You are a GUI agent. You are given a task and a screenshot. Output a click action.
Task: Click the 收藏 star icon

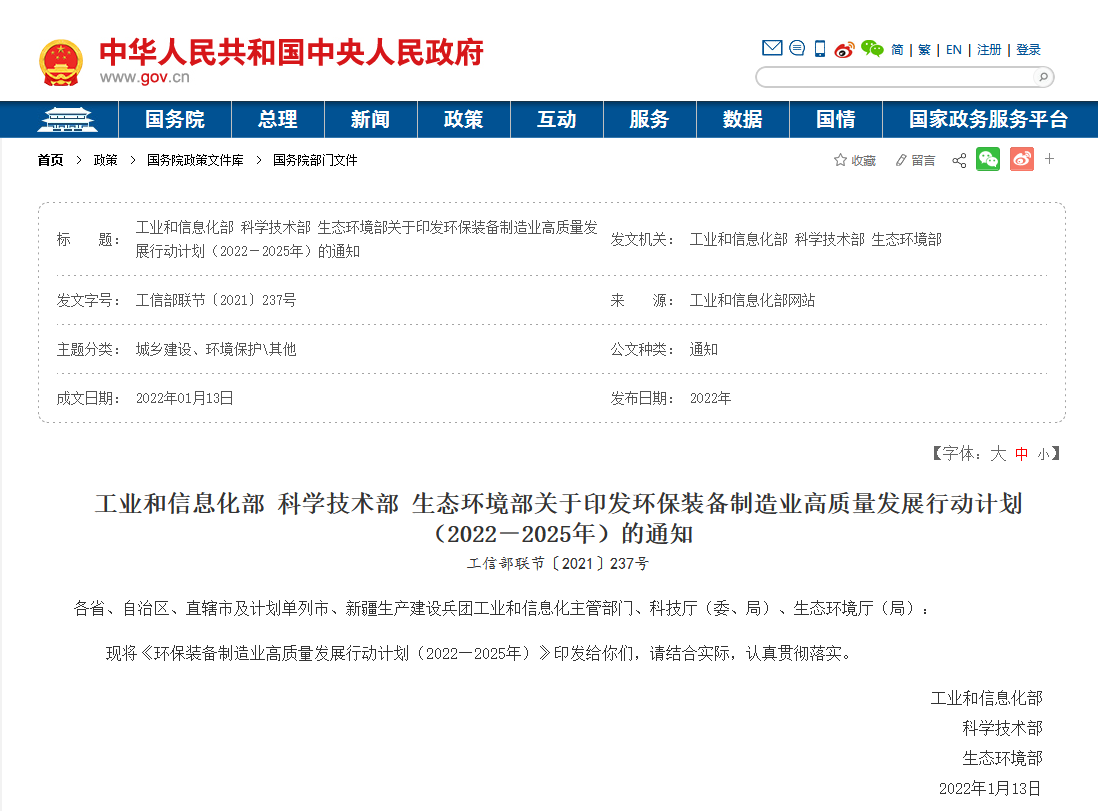(x=840, y=160)
